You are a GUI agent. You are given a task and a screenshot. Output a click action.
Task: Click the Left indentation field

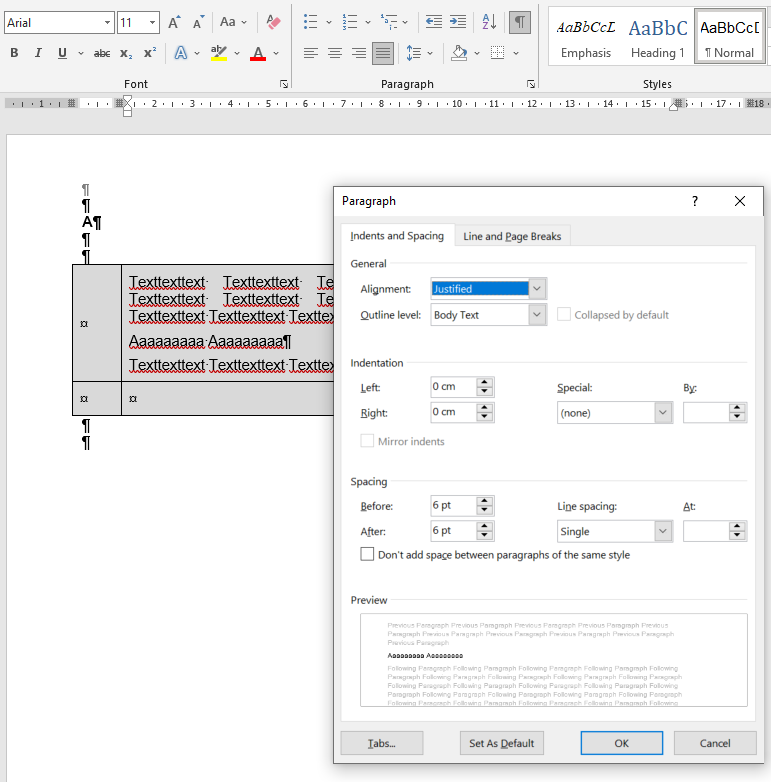pos(453,387)
